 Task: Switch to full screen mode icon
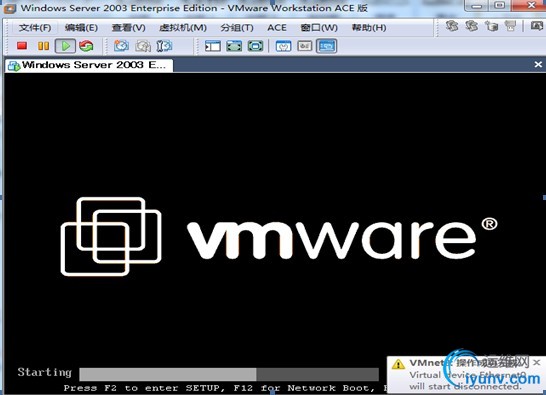[234, 46]
